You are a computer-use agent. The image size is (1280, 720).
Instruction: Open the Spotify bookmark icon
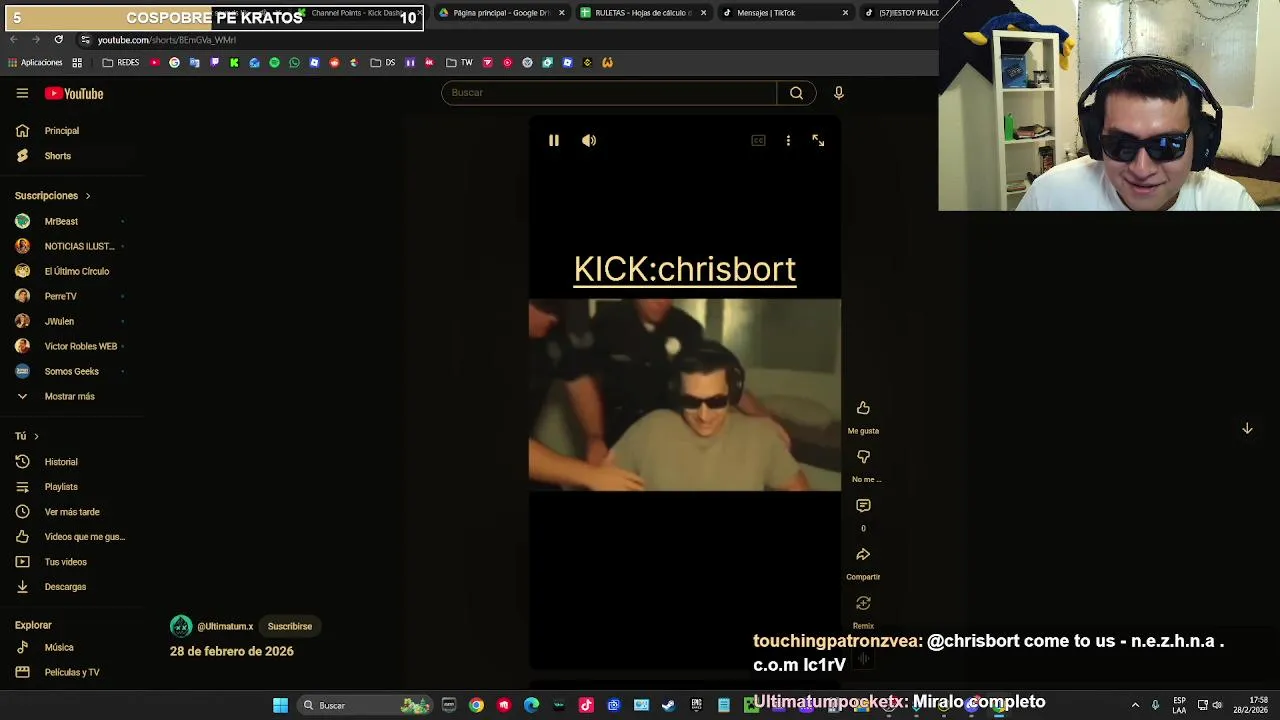click(x=274, y=62)
